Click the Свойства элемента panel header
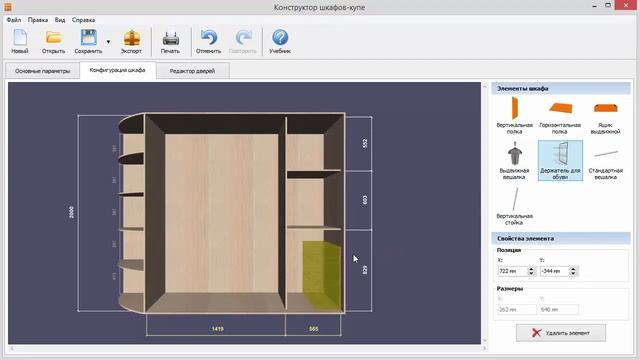640x360 pixels. (x=560, y=238)
